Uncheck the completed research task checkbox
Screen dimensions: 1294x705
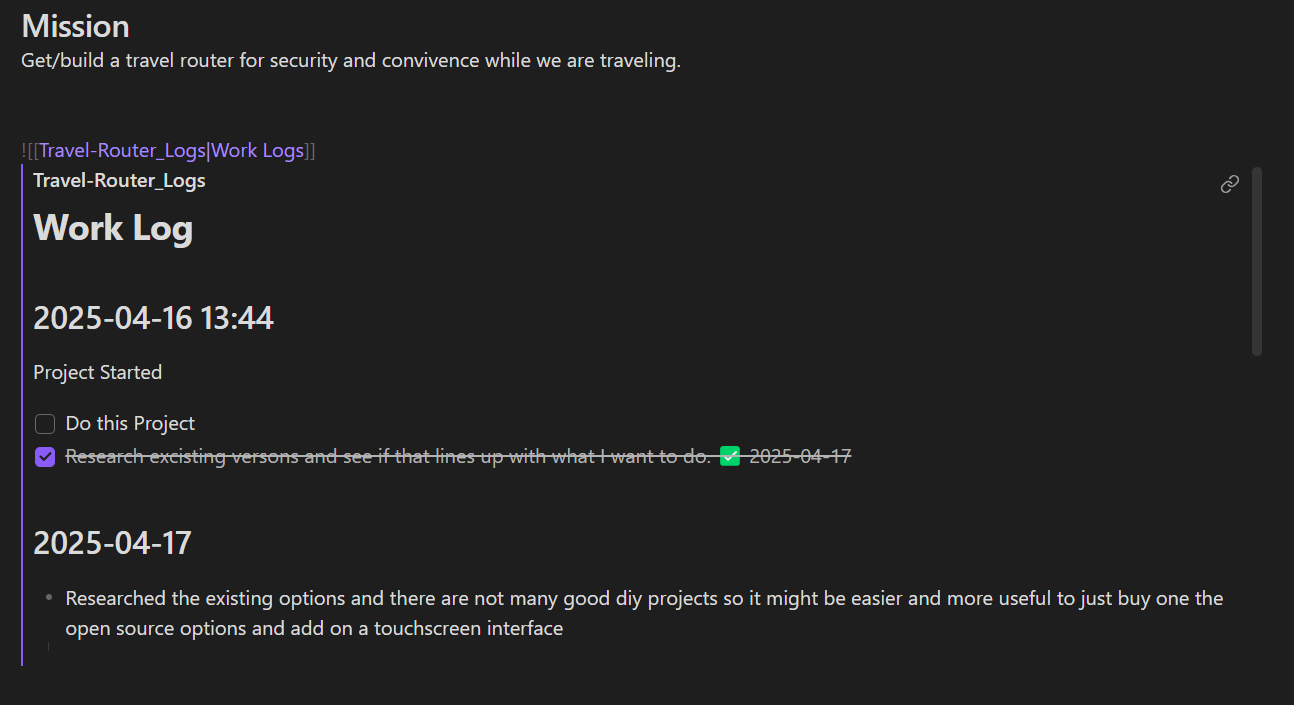point(45,457)
